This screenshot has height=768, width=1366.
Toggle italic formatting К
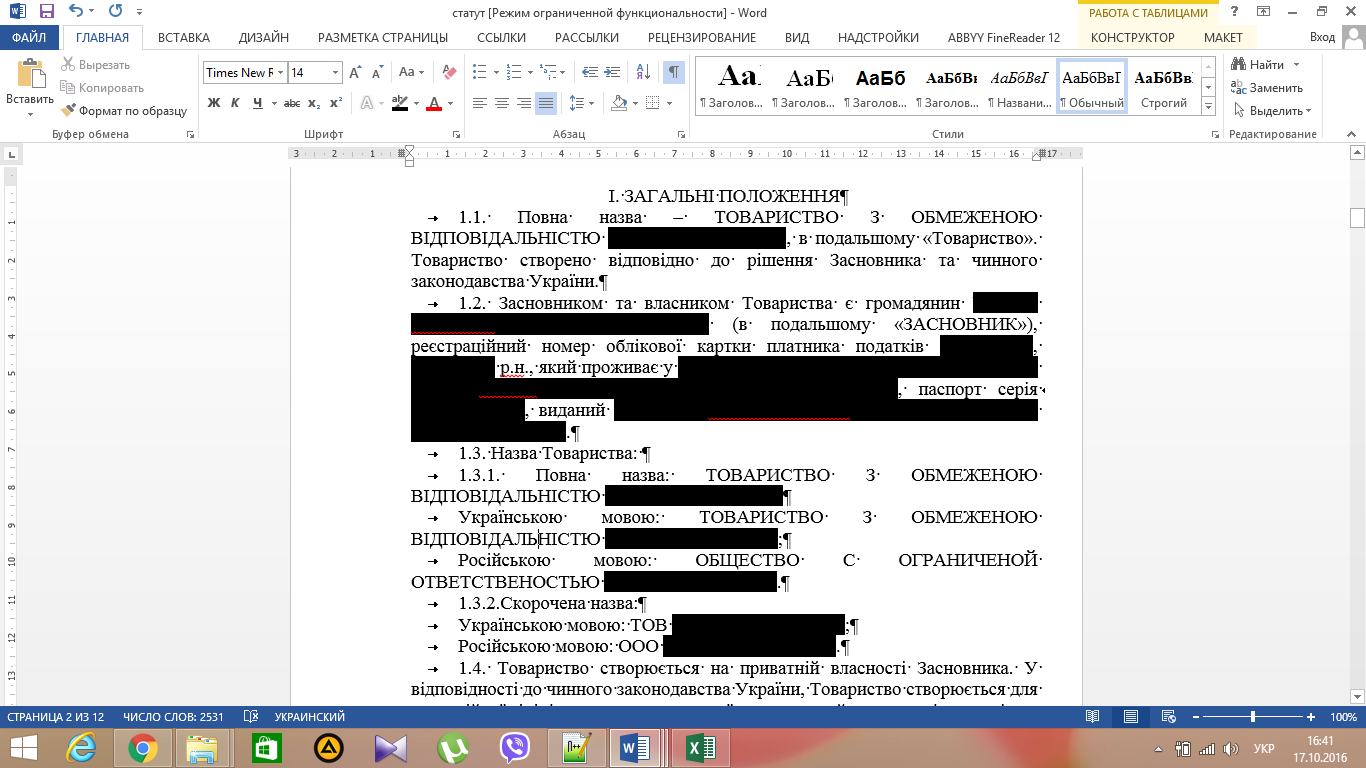pos(235,103)
